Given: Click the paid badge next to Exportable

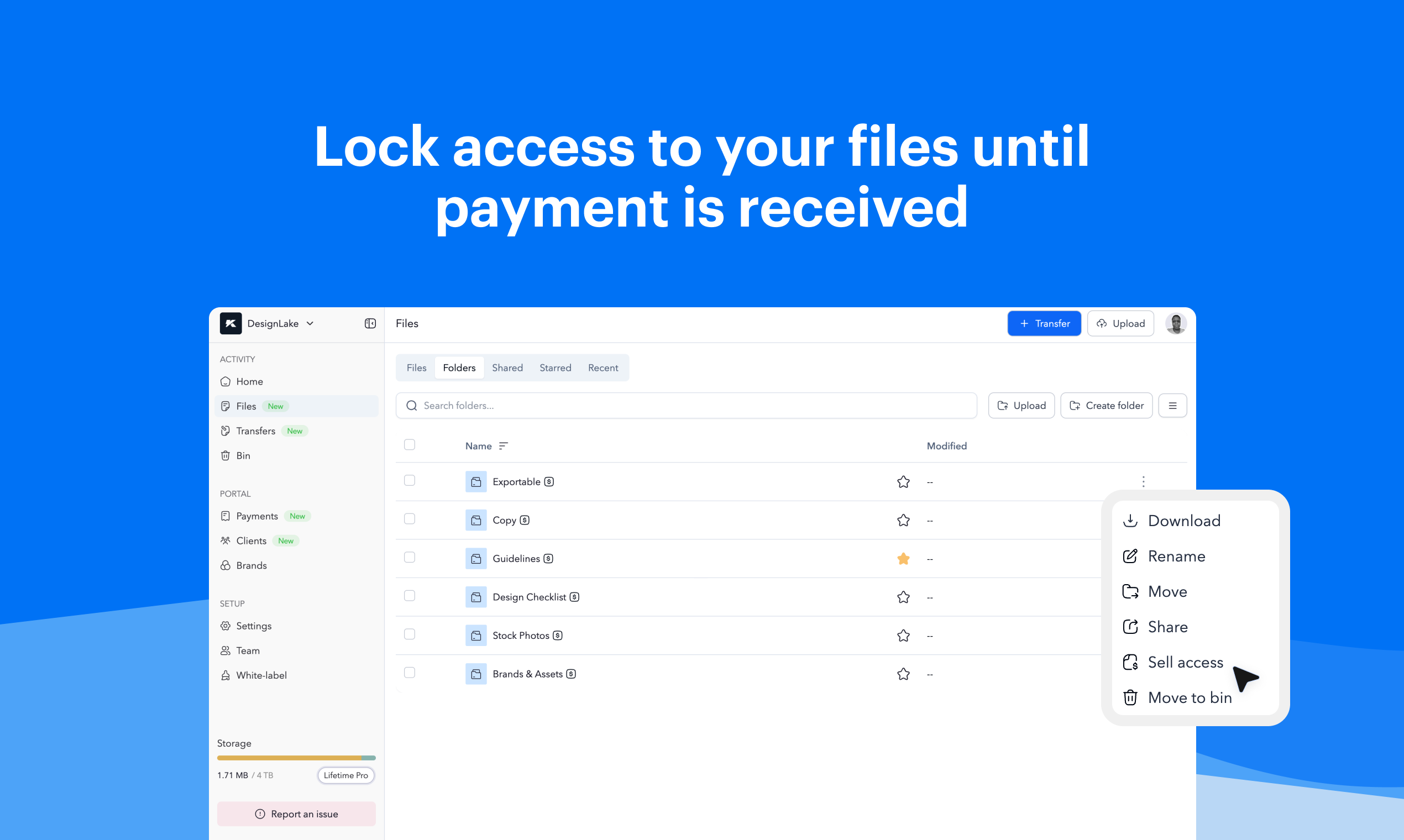Looking at the screenshot, I should [x=548, y=482].
